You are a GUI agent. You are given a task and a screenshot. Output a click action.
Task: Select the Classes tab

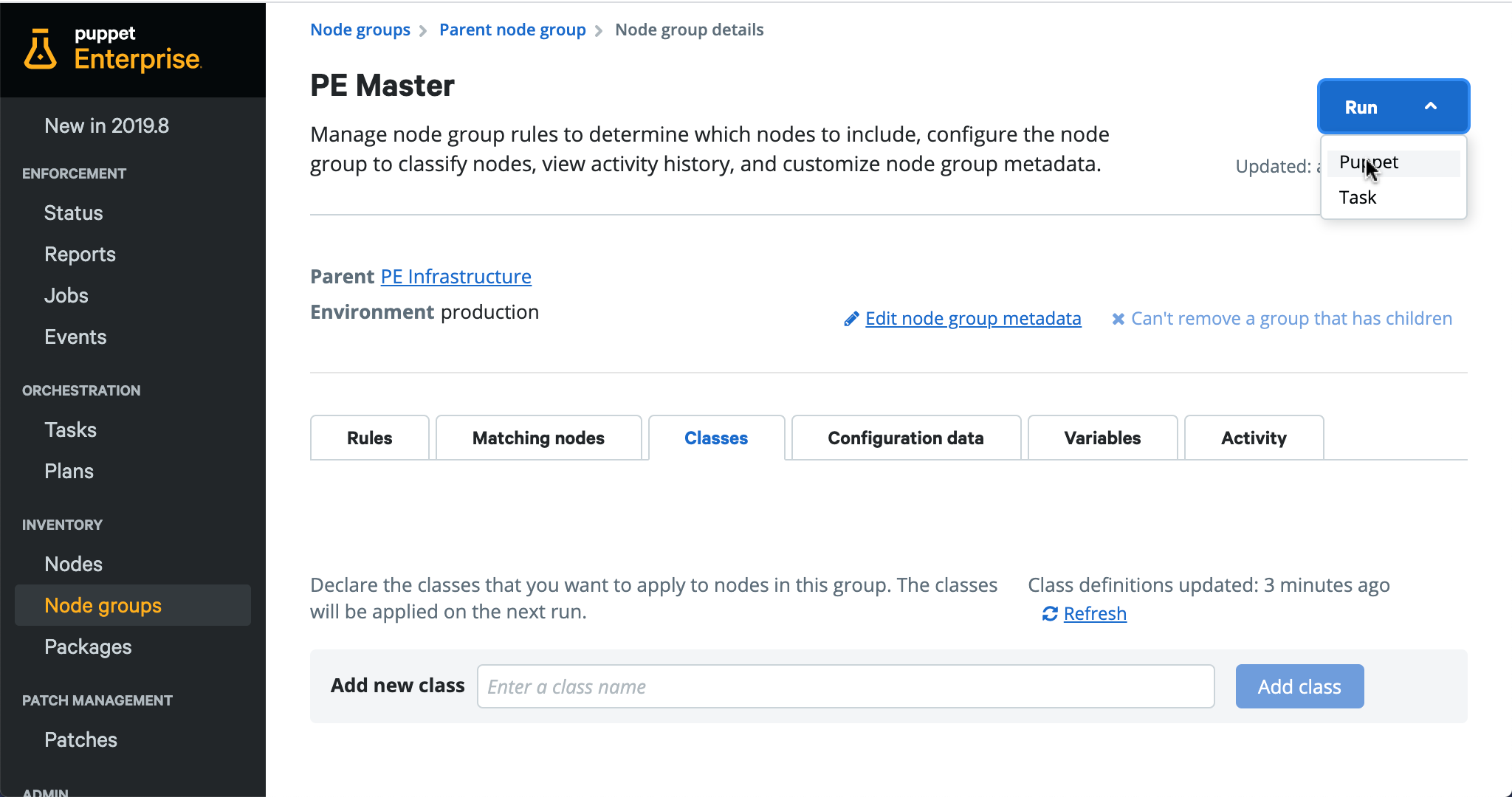pos(716,438)
